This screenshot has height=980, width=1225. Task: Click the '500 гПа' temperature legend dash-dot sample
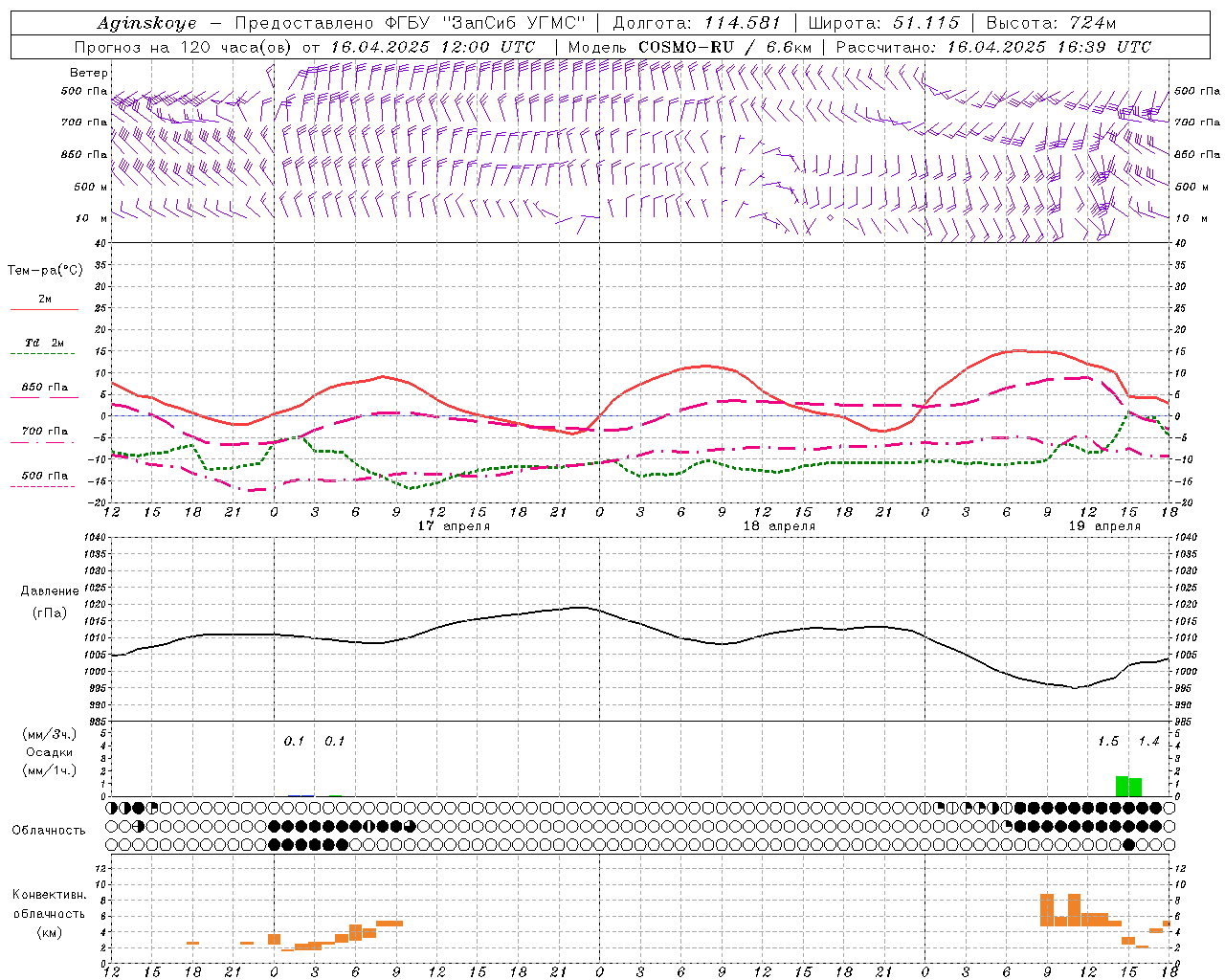42,487
